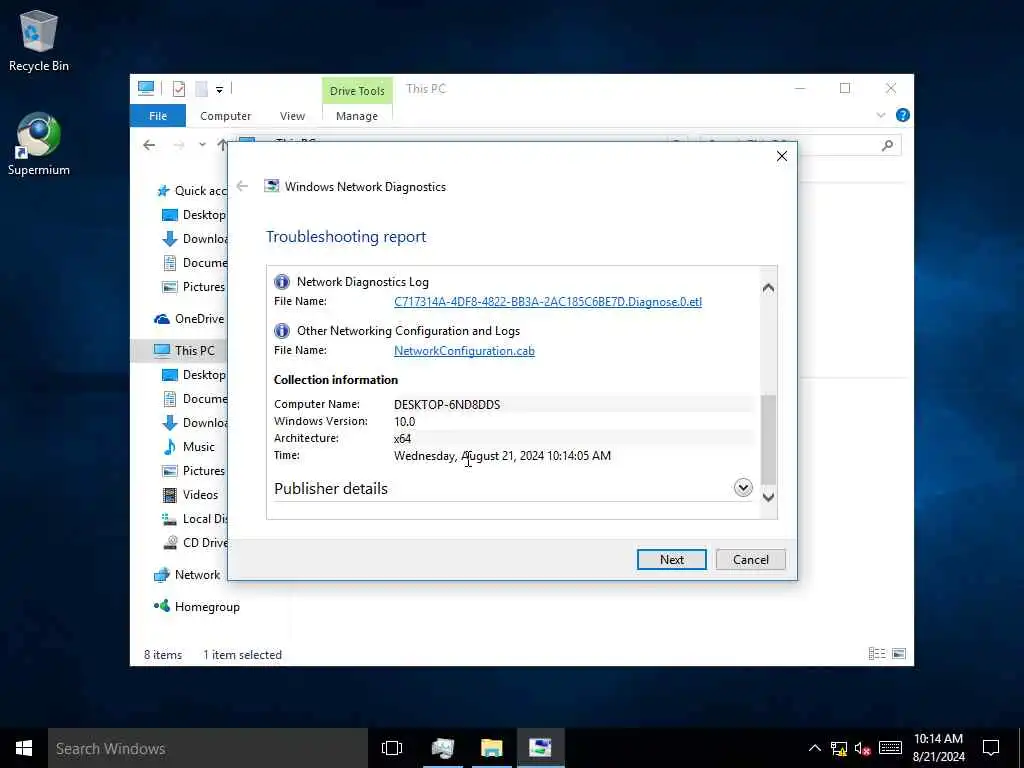This screenshot has height=768, width=1024.
Task: Open the Supermium browser shortcut
Action: [39, 144]
